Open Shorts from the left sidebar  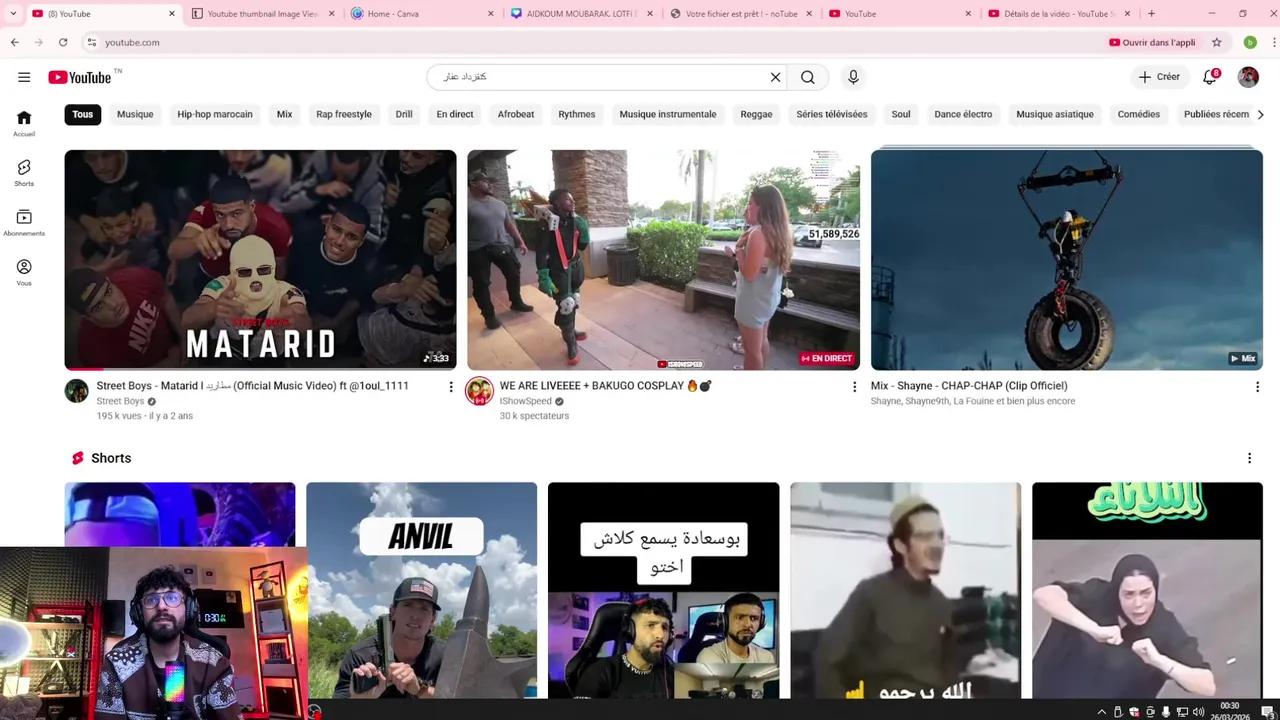tap(24, 173)
